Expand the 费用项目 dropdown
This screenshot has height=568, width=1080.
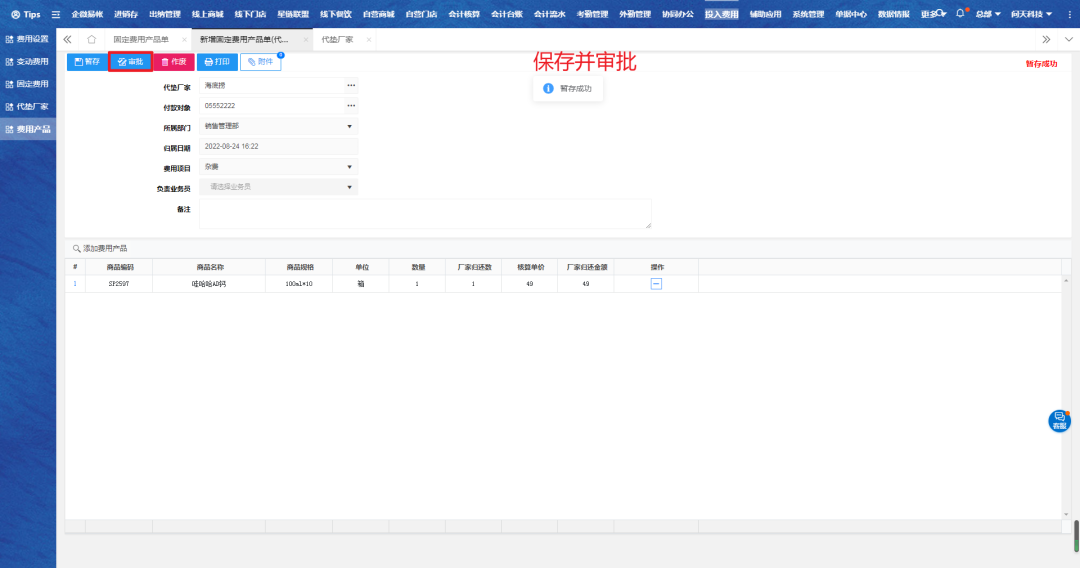pyautogui.click(x=350, y=167)
